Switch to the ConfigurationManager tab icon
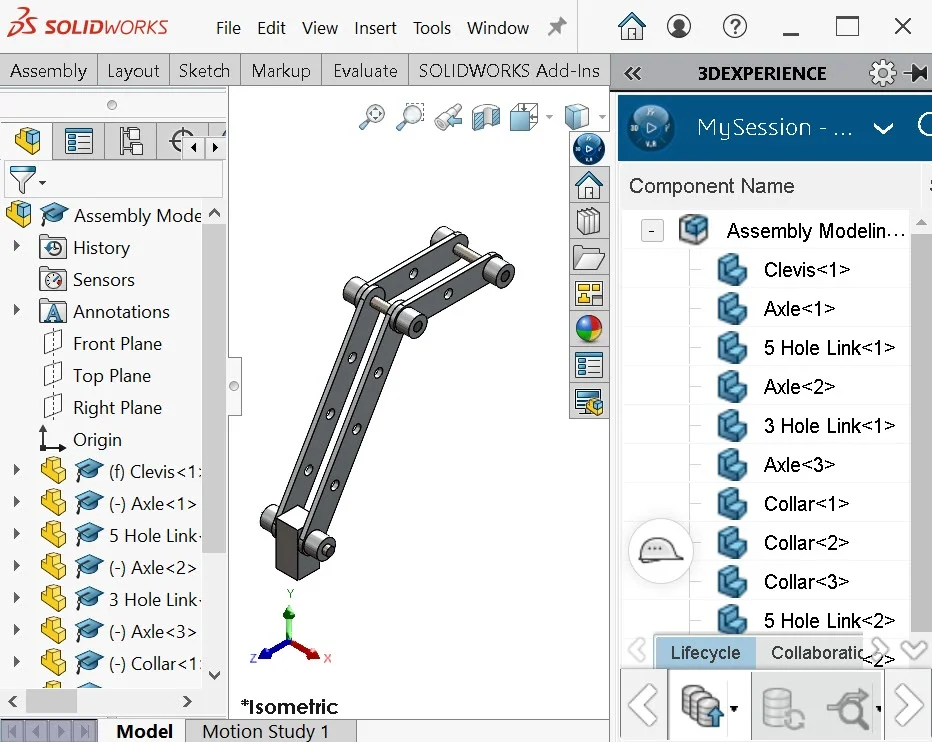The height and width of the screenshot is (742, 932). click(x=131, y=141)
